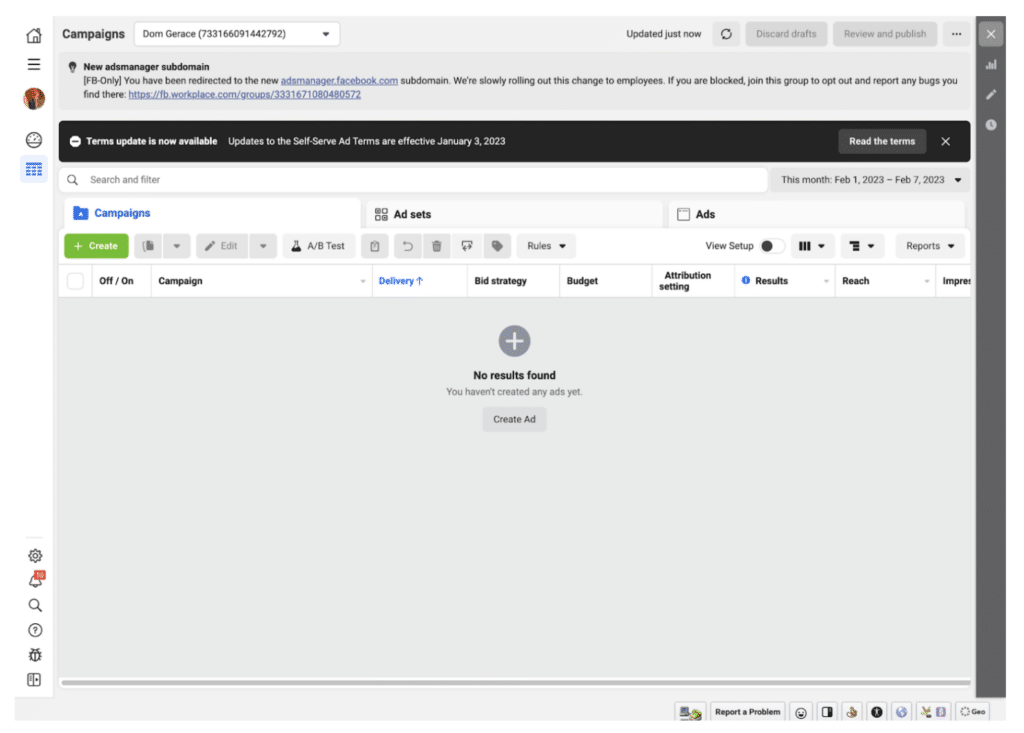Switch to the Campaigns tab
The height and width of the screenshot is (733, 1024).
click(212, 214)
